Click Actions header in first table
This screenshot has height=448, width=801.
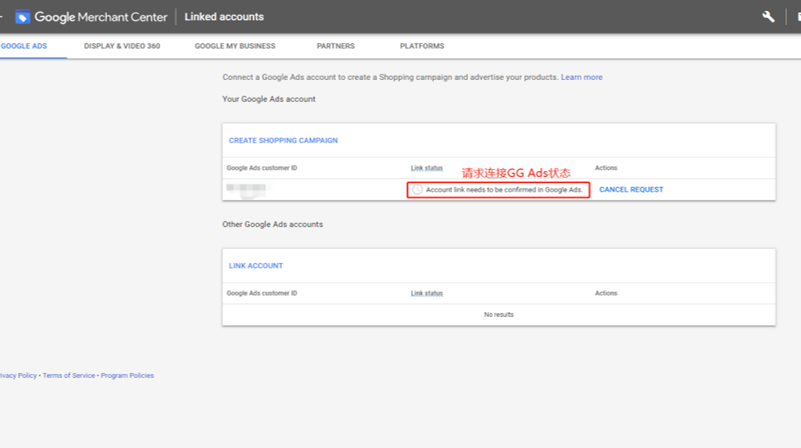(x=606, y=168)
